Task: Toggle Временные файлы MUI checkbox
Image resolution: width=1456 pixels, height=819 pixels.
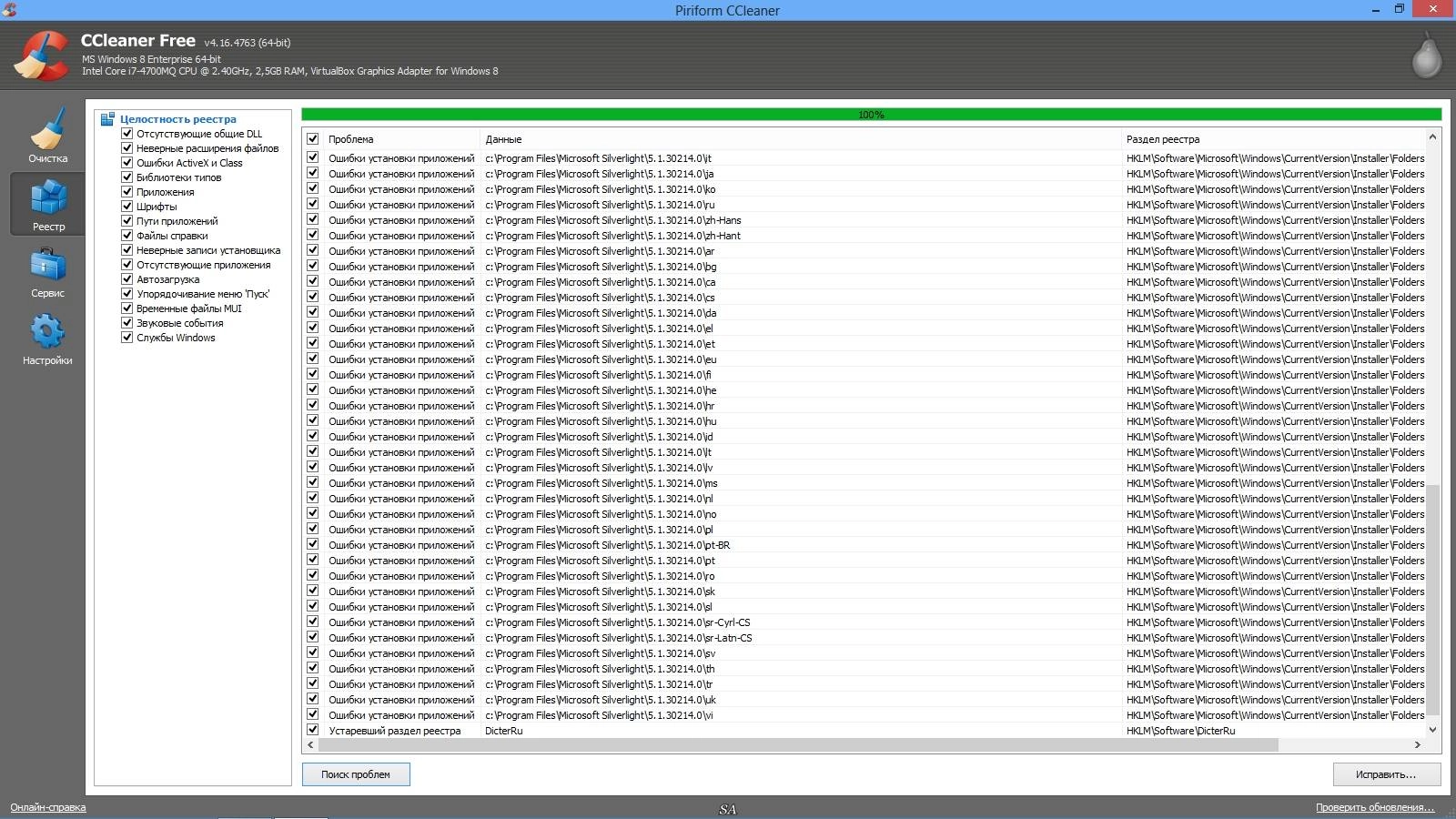Action: click(x=127, y=308)
